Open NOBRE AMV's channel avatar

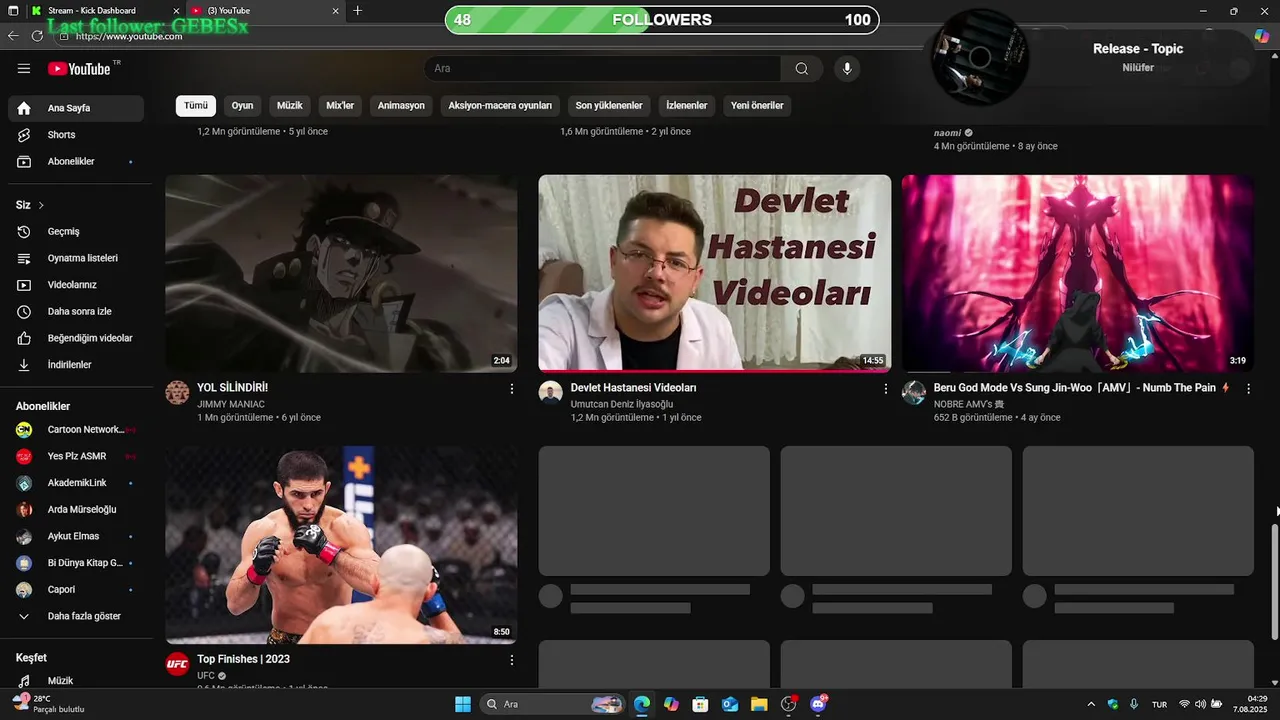click(914, 392)
